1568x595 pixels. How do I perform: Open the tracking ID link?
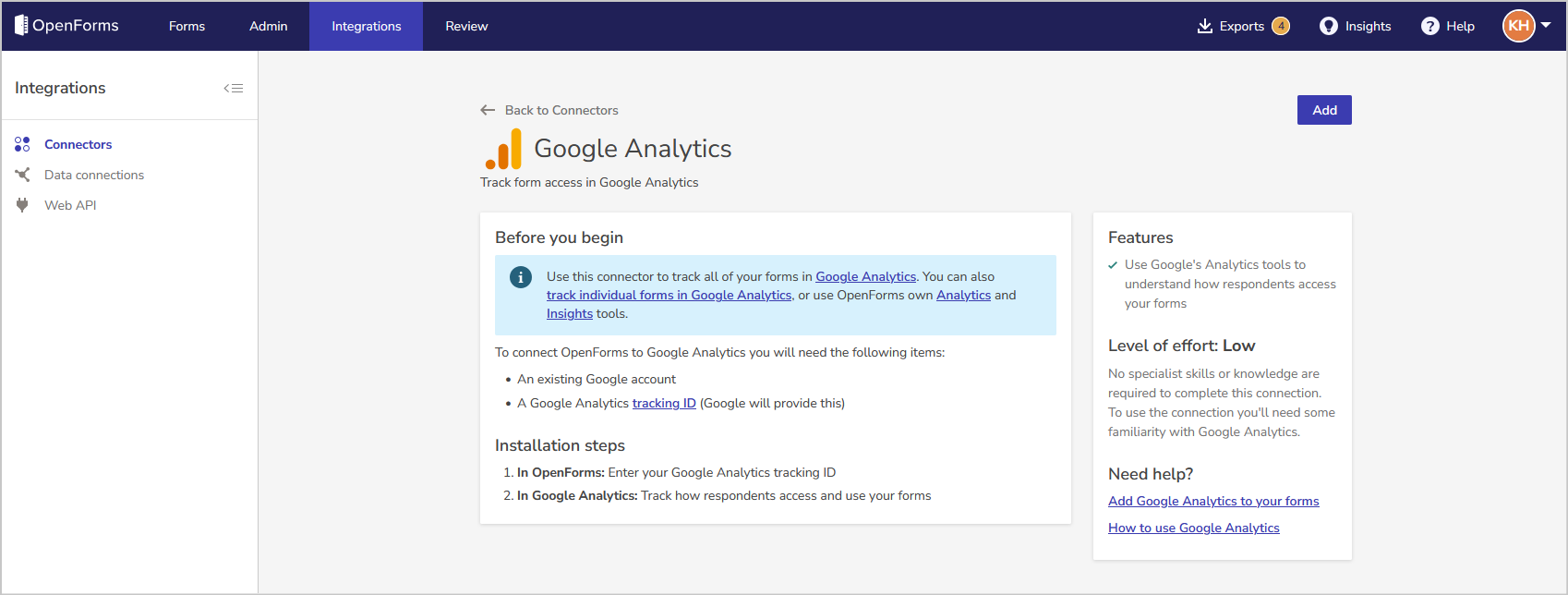pos(664,404)
